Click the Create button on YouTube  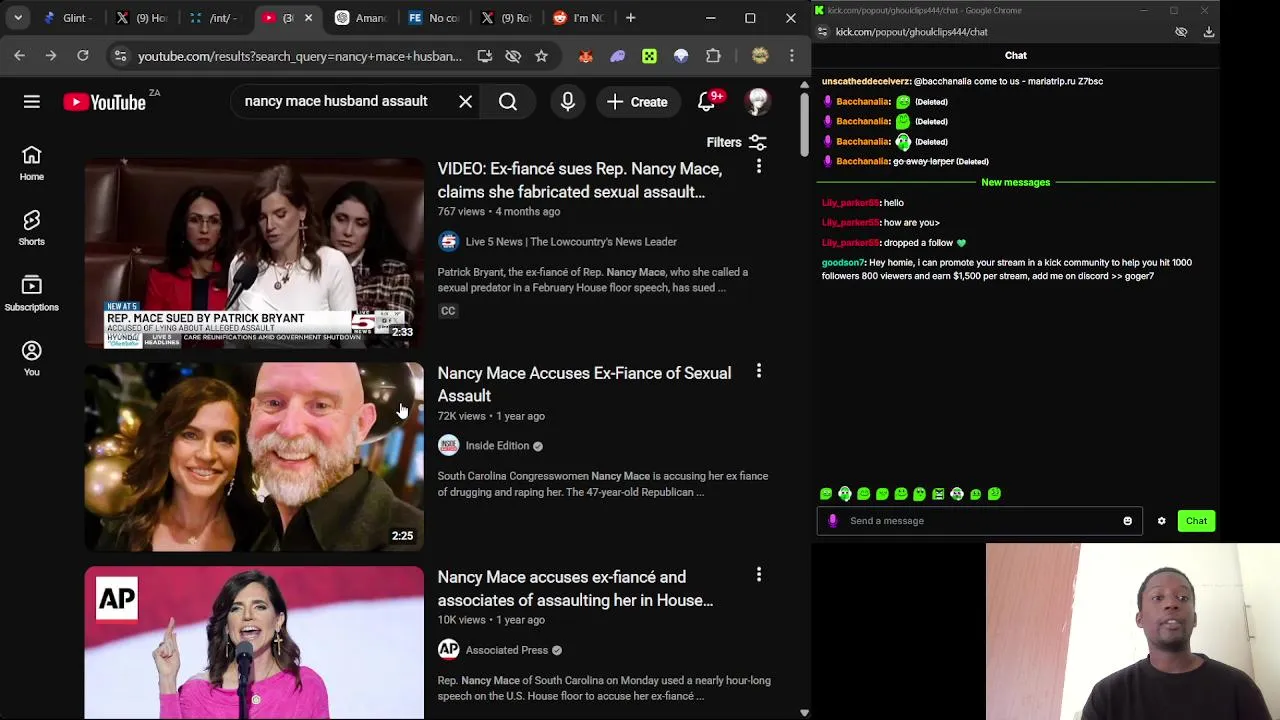click(x=637, y=102)
